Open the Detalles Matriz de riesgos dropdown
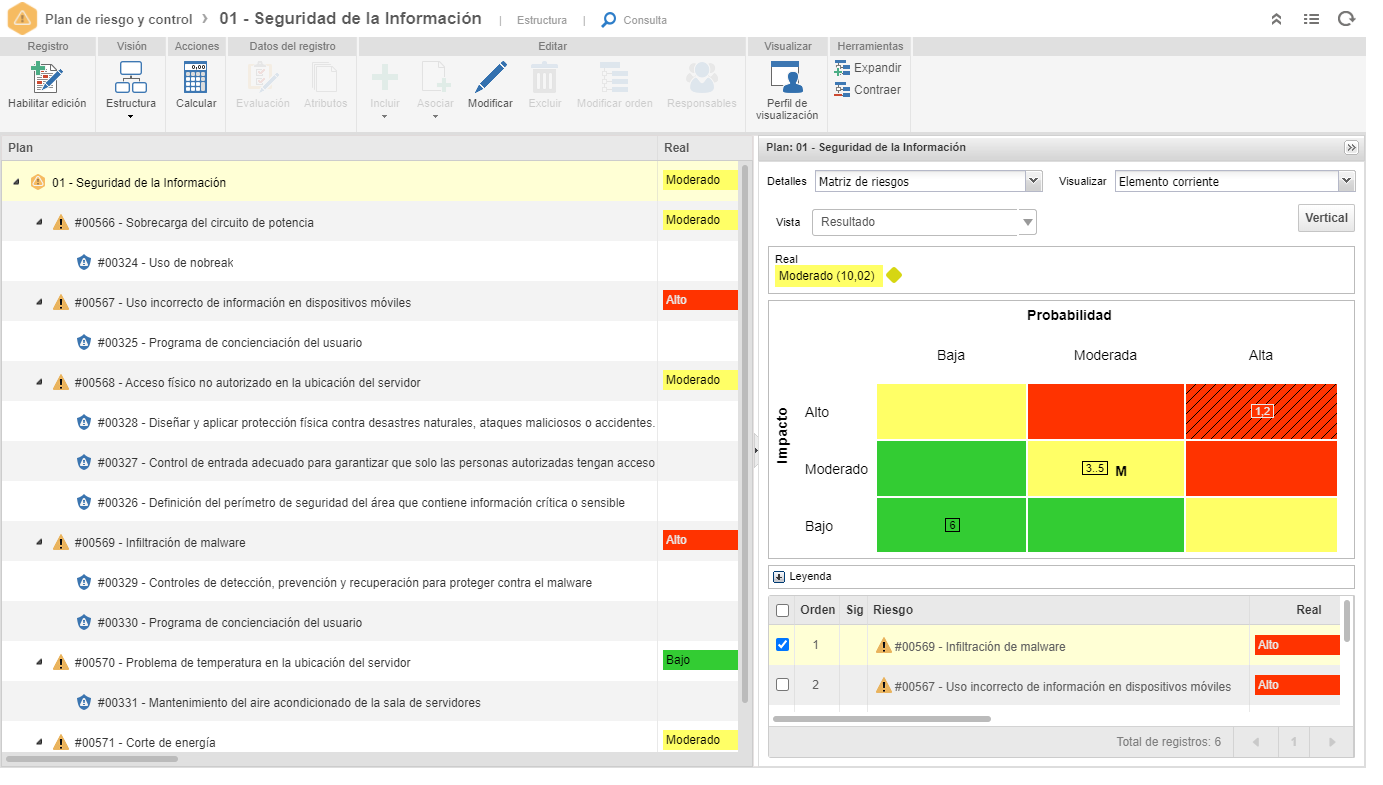 [x=929, y=181]
